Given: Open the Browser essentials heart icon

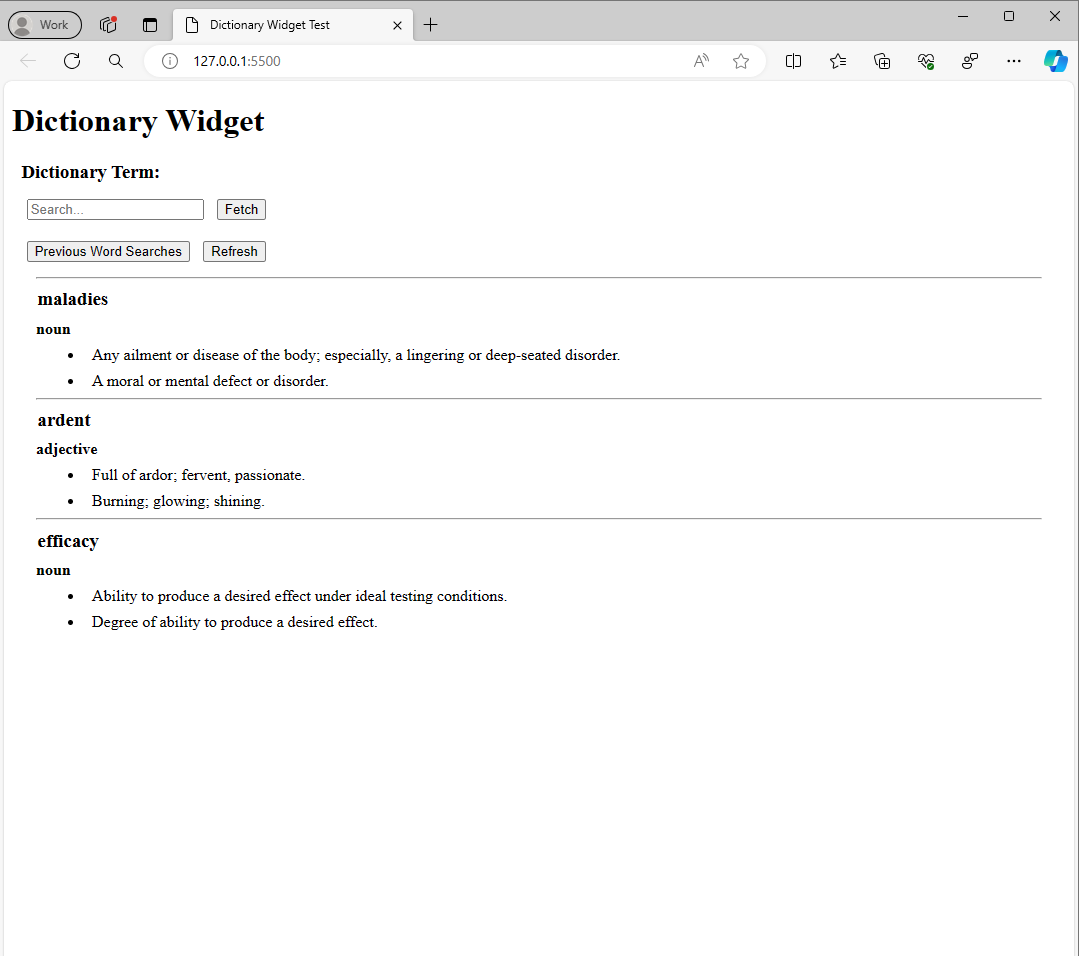Looking at the screenshot, I should pyautogui.click(x=926, y=61).
